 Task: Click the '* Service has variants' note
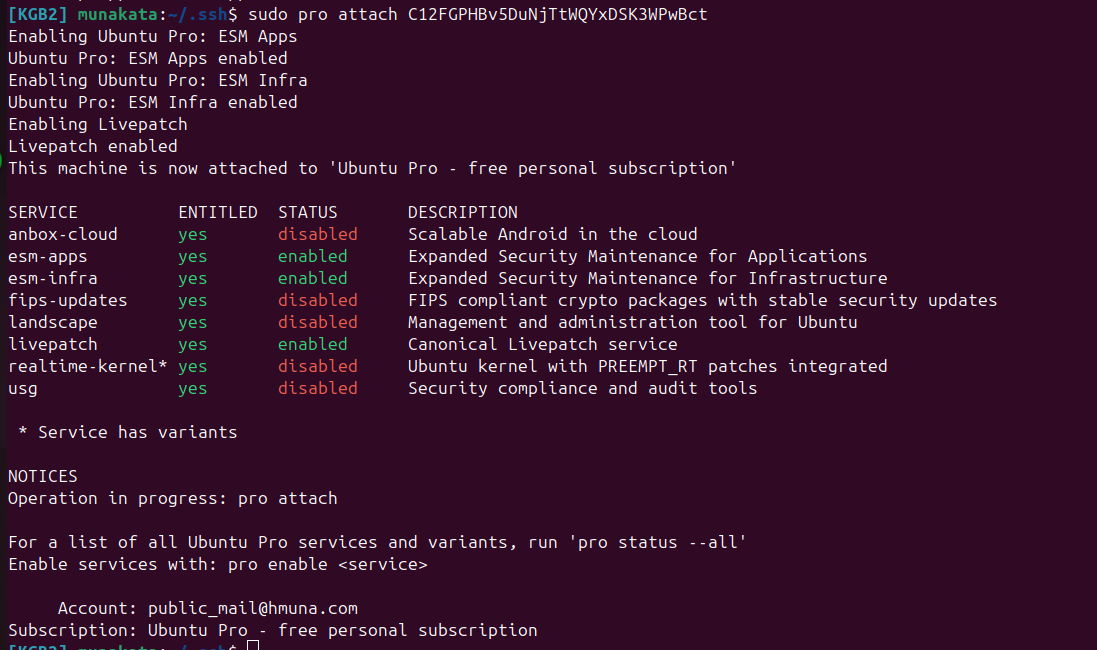[128, 432]
